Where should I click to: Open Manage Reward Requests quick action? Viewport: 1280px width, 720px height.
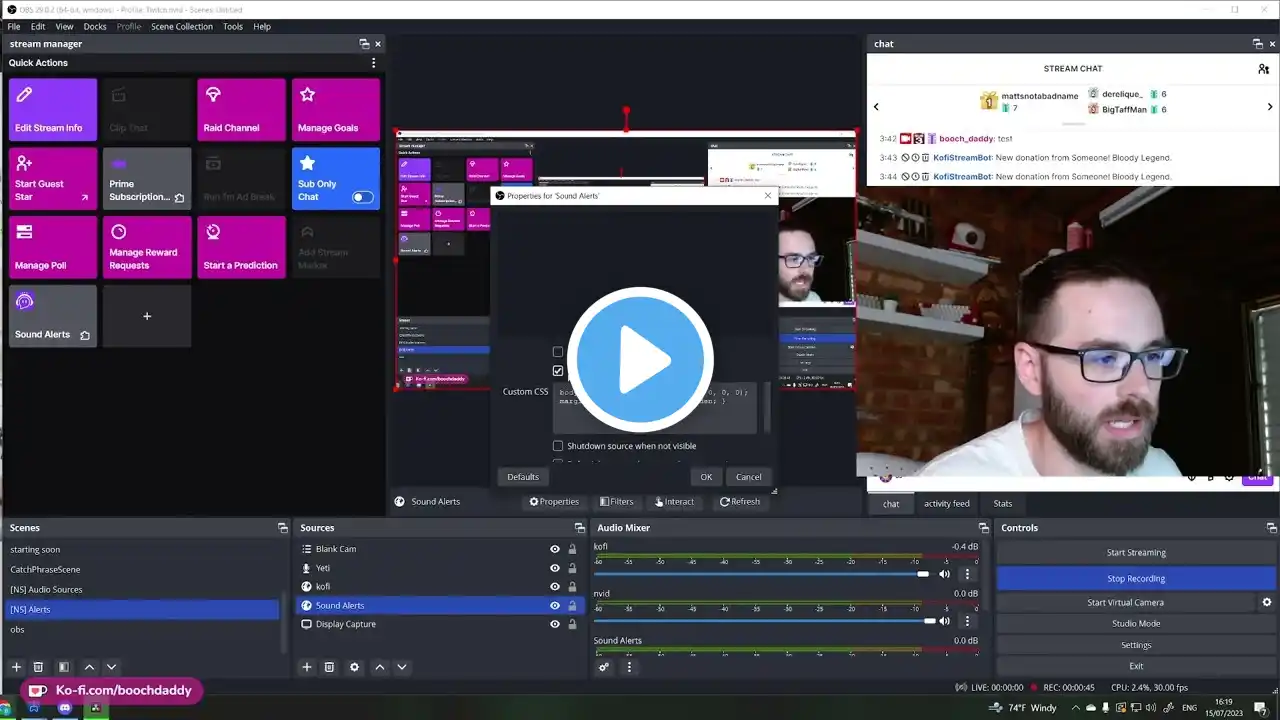click(147, 248)
